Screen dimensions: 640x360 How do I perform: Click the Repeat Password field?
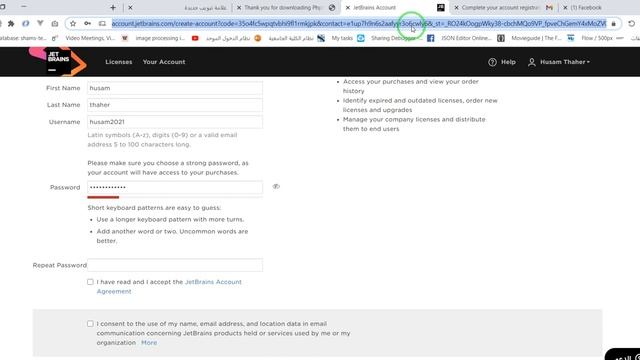click(x=175, y=265)
